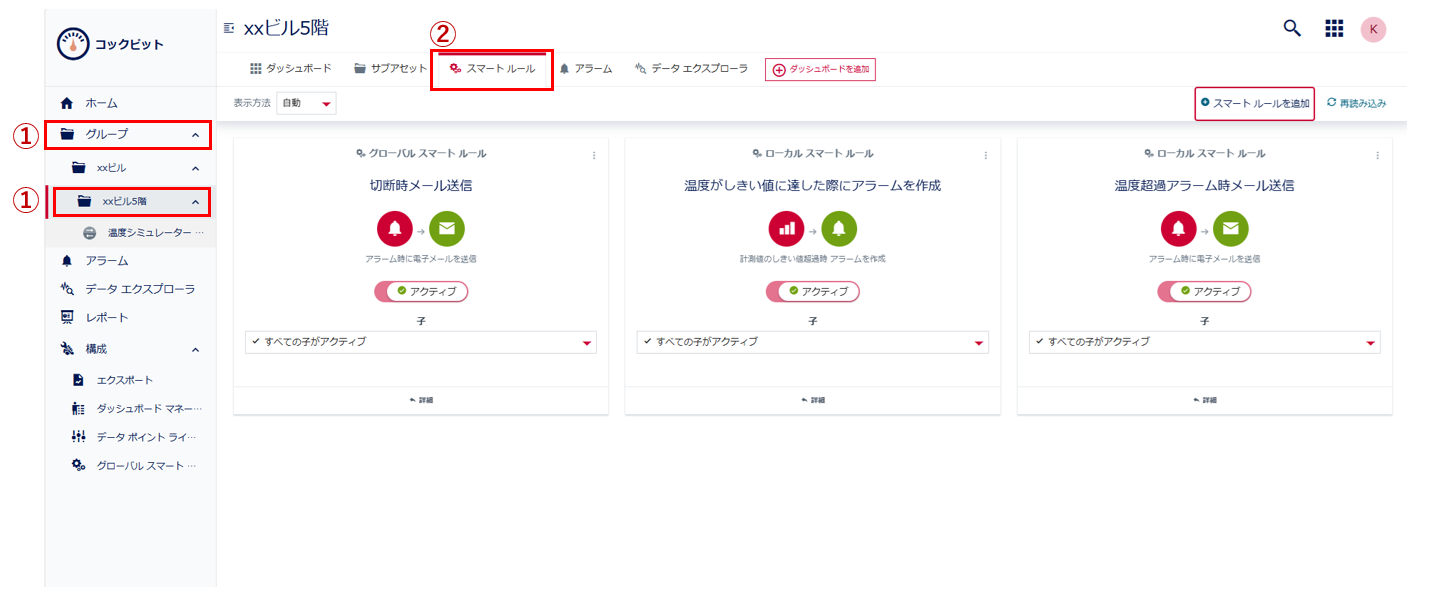Click the red bar-chart icon in the middle card
This screenshot has height=615, width=1437.
click(786, 229)
